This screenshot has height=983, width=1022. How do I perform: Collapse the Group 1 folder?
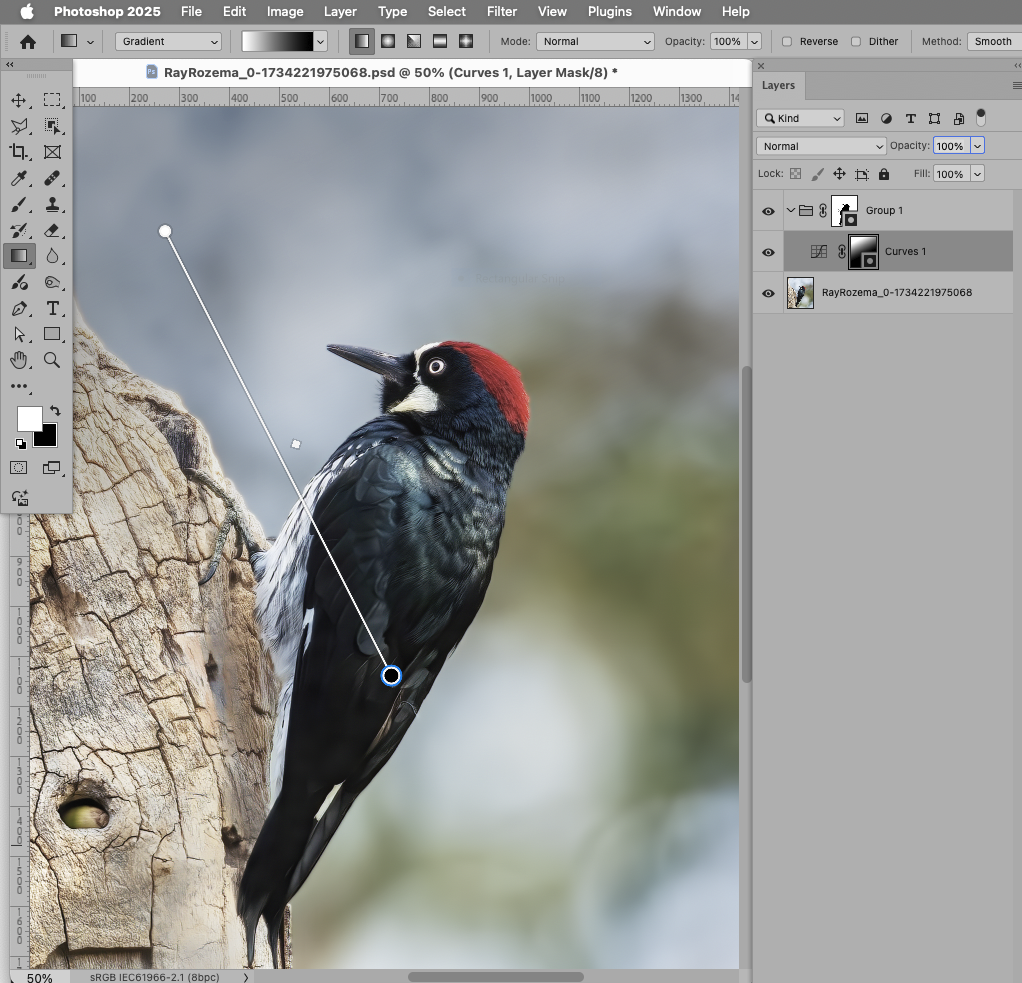[790, 210]
